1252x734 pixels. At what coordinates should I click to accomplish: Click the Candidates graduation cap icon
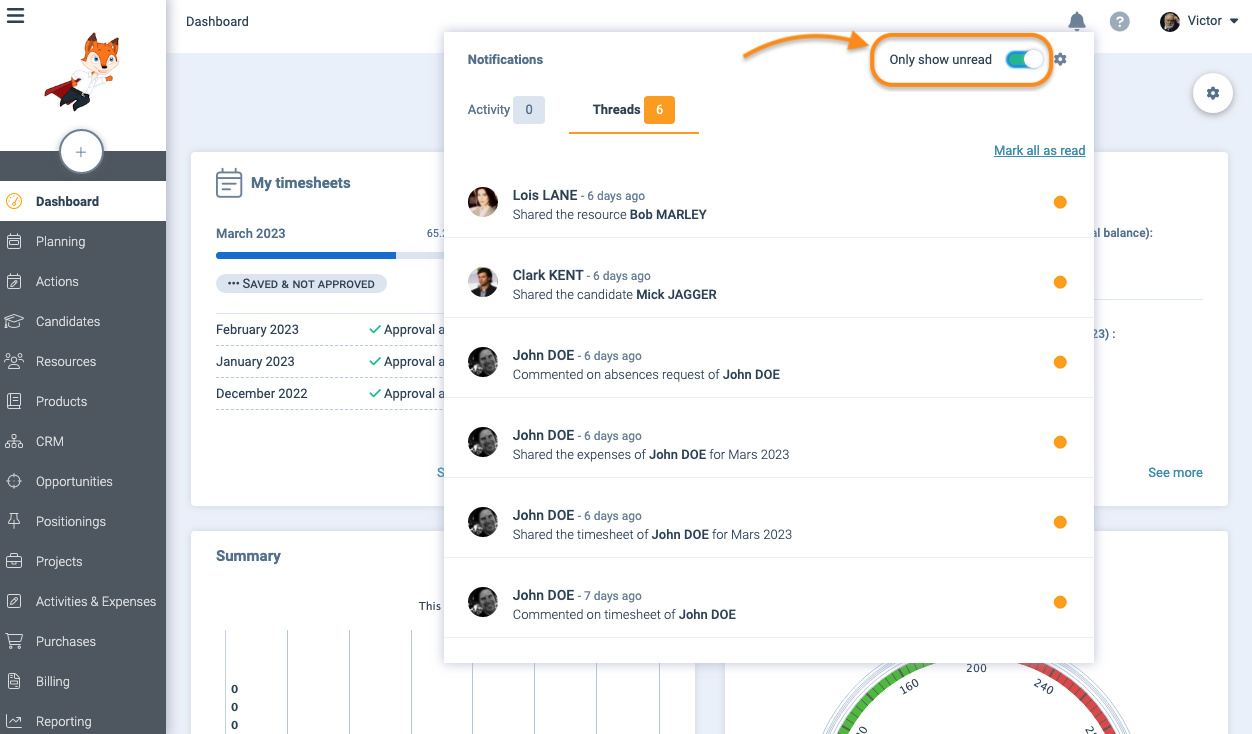(x=14, y=321)
